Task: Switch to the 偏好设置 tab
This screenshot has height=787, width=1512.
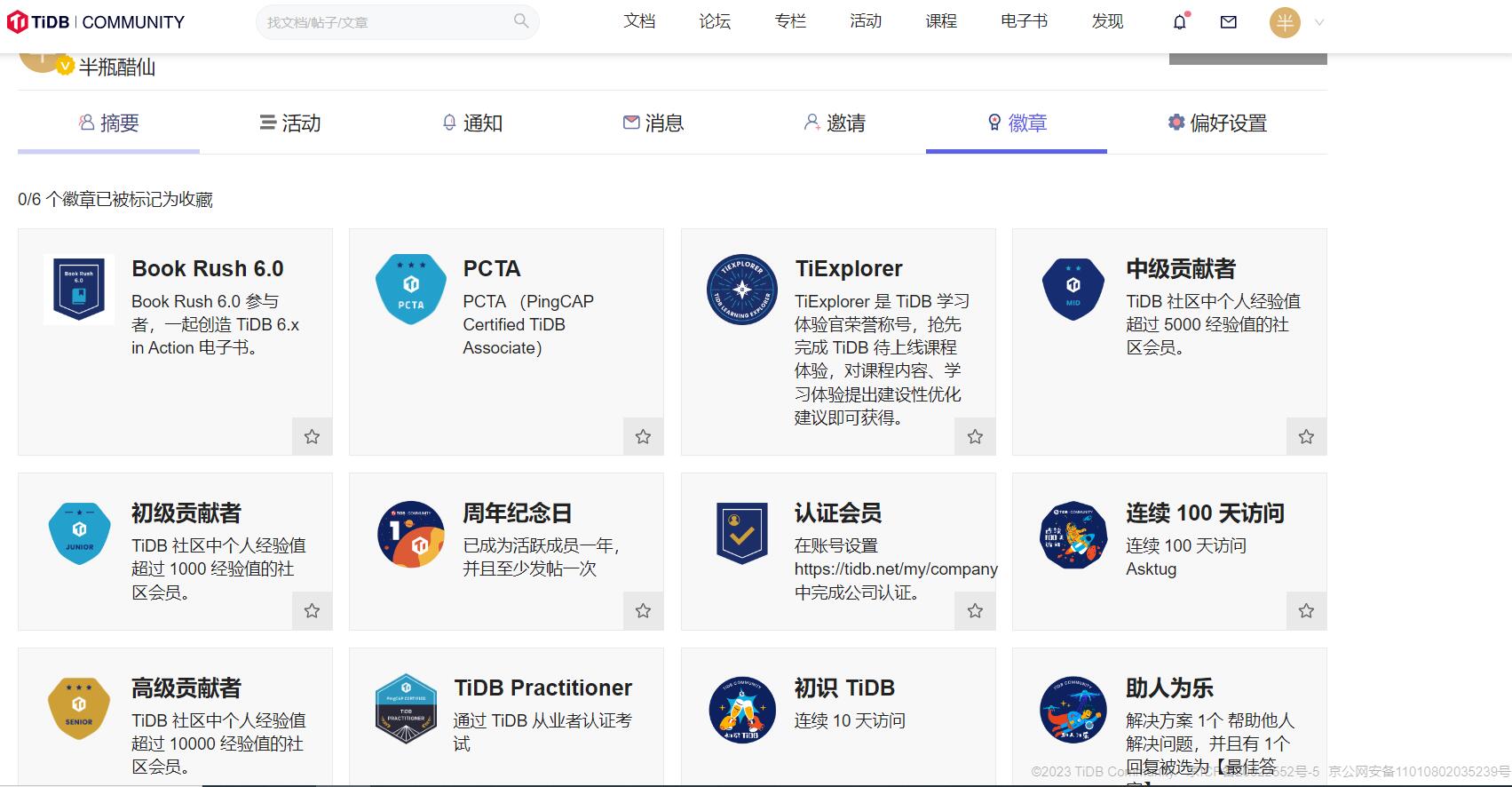Action: coord(1217,123)
